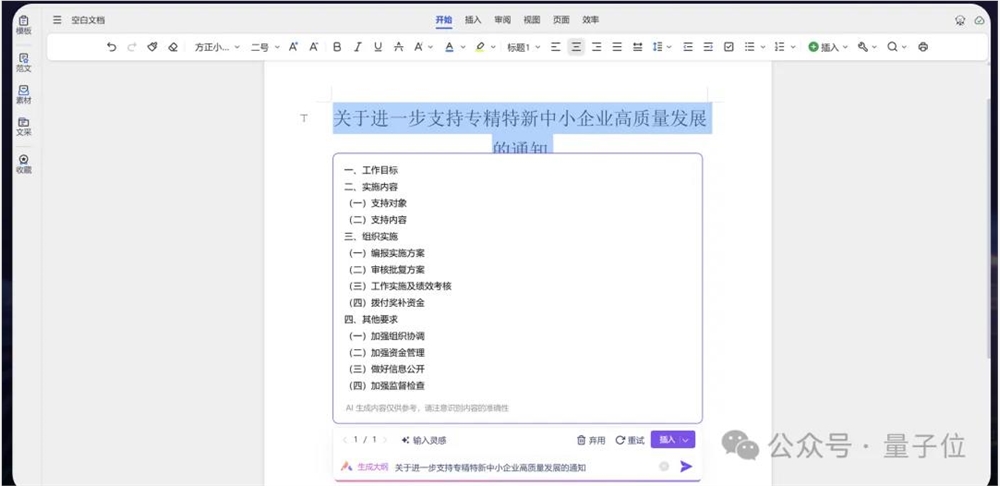Switch to the 页面 tab
Viewport: 1000px width, 486px height.
pos(561,20)
